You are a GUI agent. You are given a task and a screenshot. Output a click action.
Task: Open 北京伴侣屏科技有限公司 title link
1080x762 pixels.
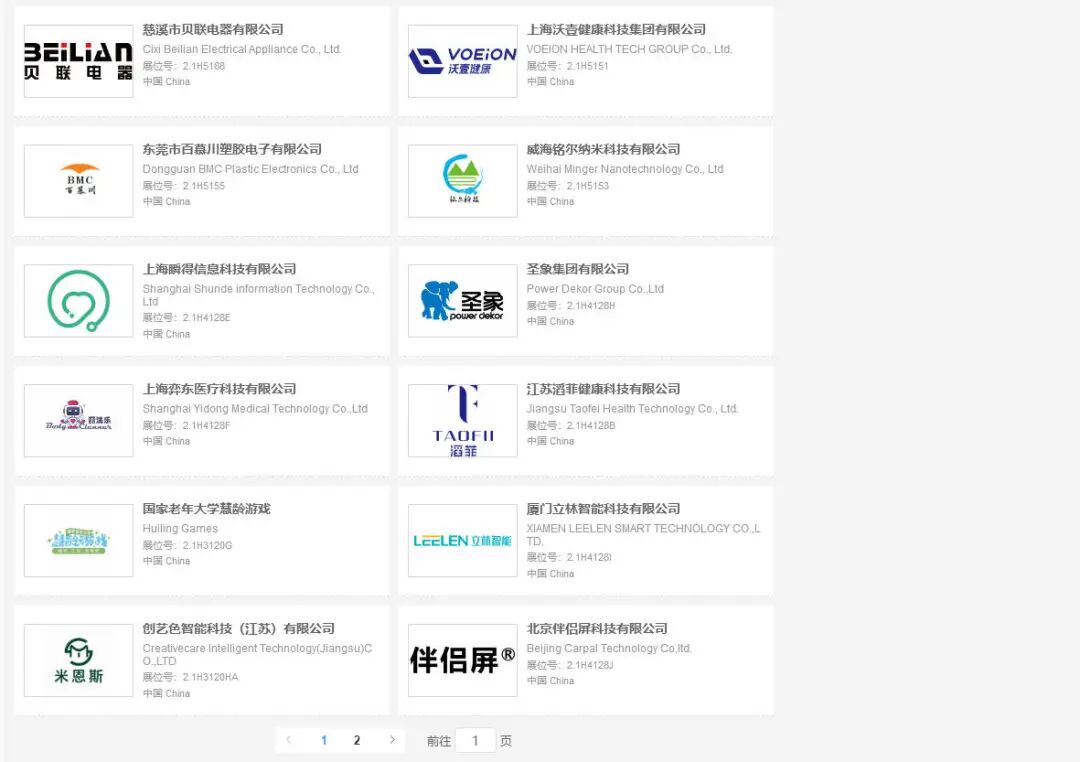coord(597,629)
